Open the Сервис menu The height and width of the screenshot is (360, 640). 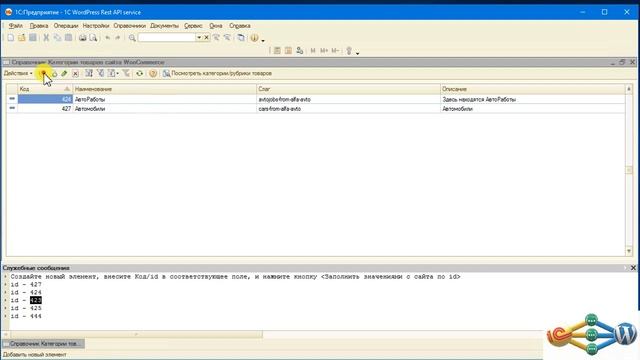(193, 25)
